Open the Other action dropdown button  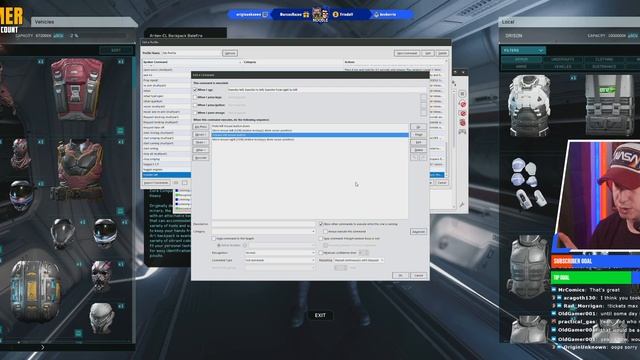[x=200, y=150]
